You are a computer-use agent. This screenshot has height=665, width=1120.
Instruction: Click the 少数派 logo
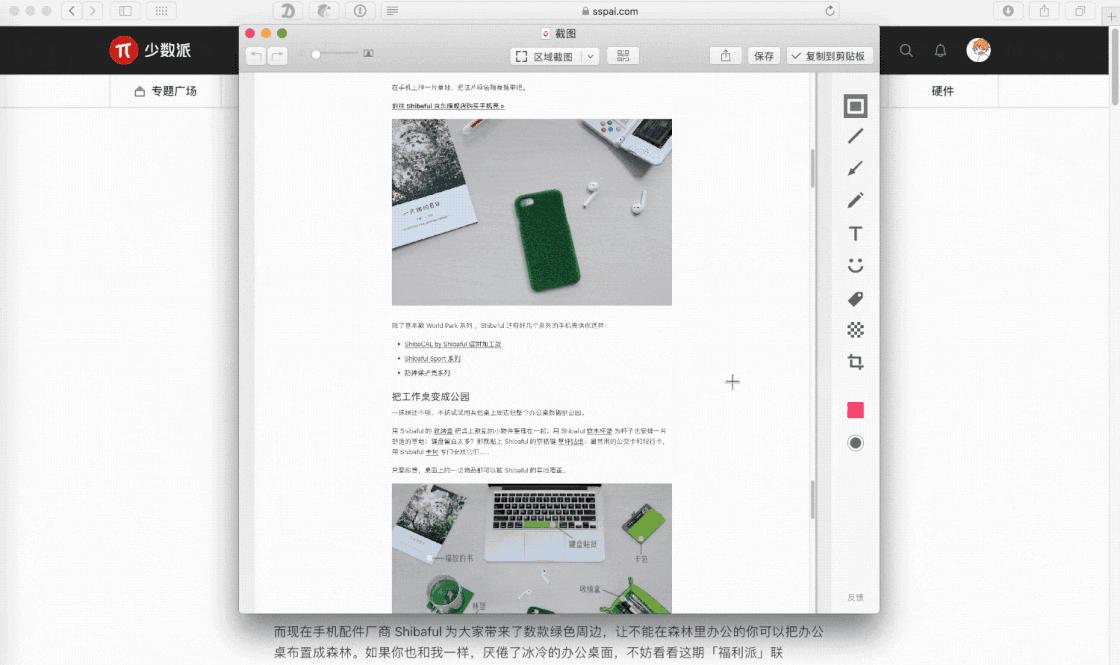point(151,50)
